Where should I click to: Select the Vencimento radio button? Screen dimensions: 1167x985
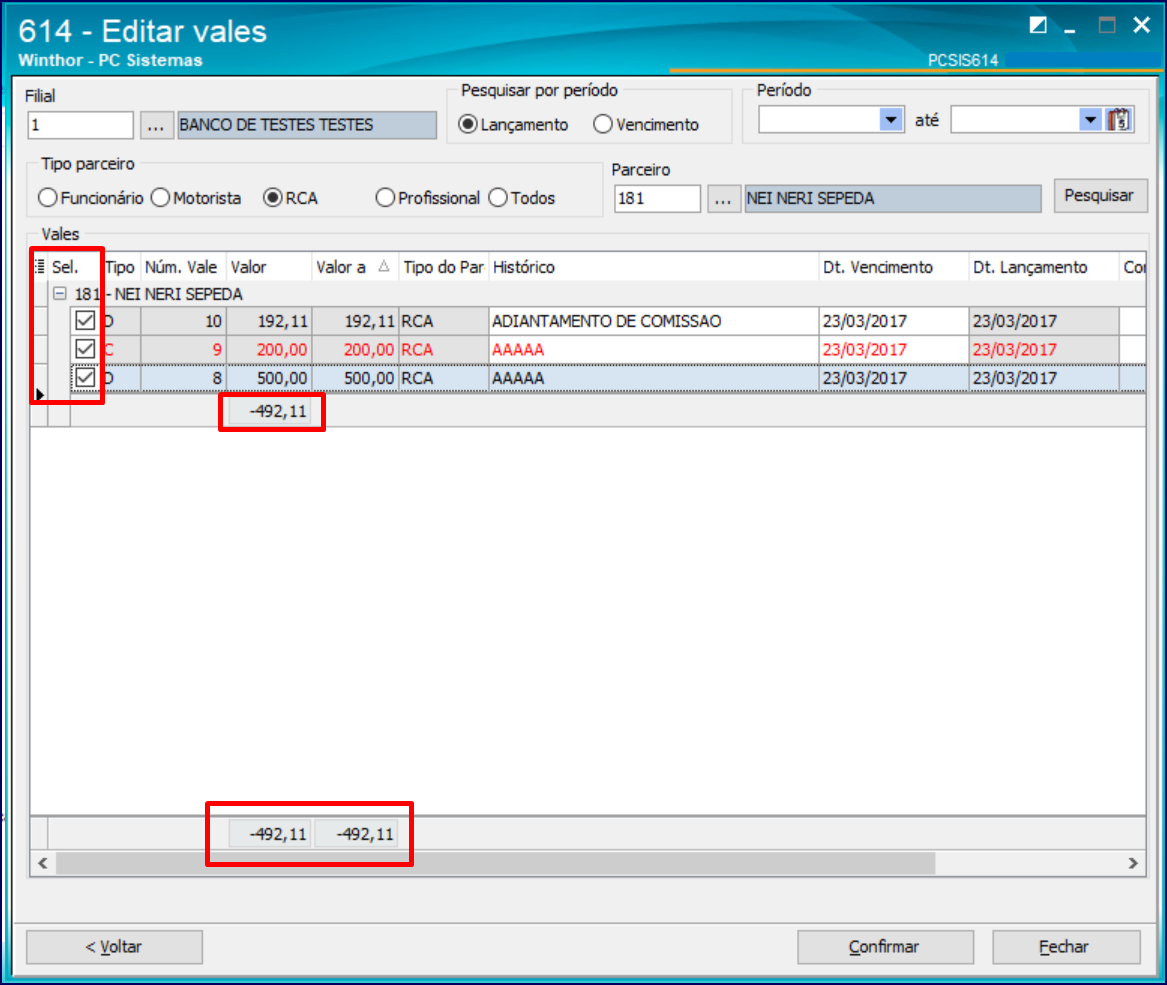(603, 124)
